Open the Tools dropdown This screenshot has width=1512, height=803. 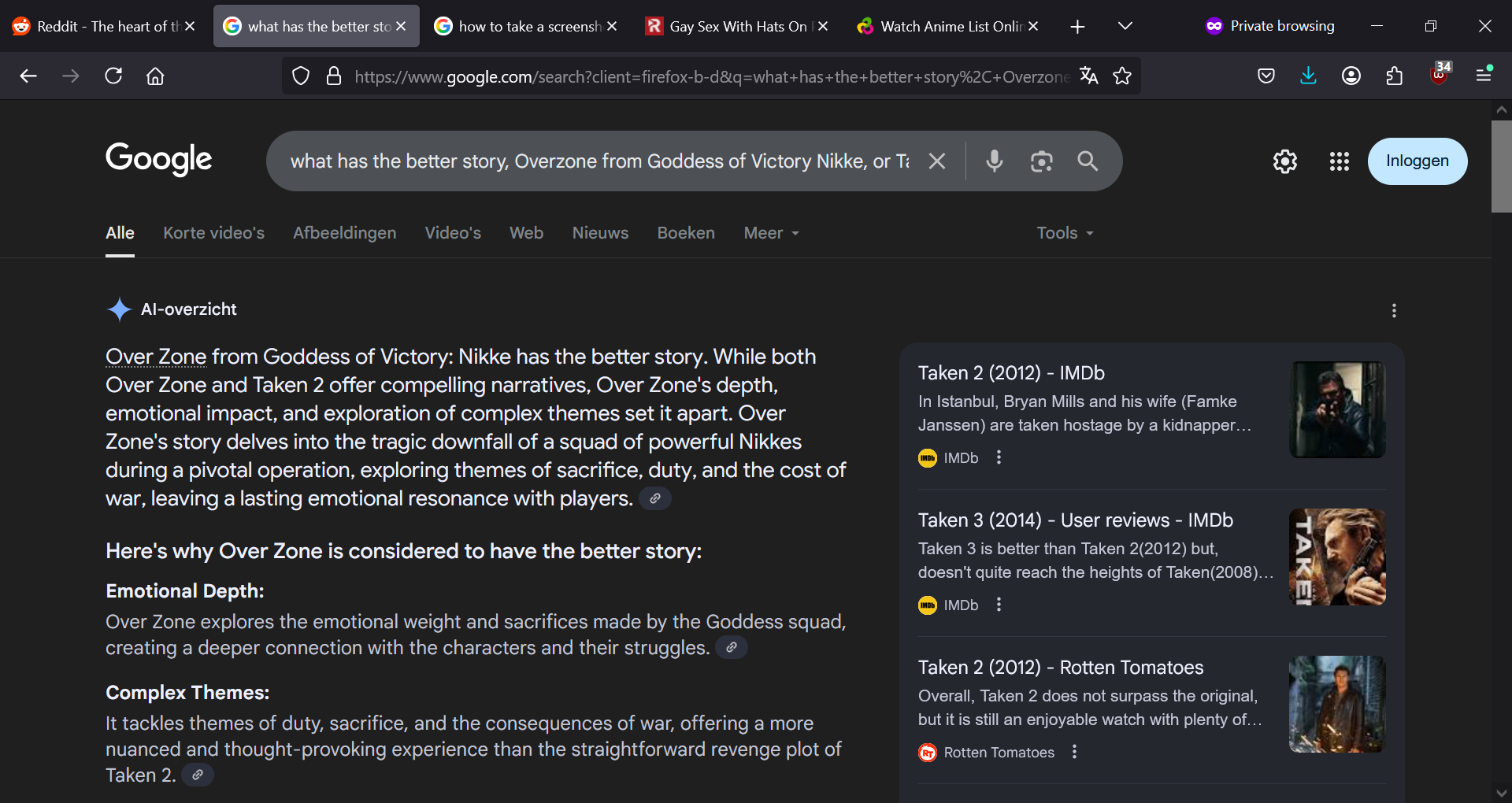[1065, 233]
